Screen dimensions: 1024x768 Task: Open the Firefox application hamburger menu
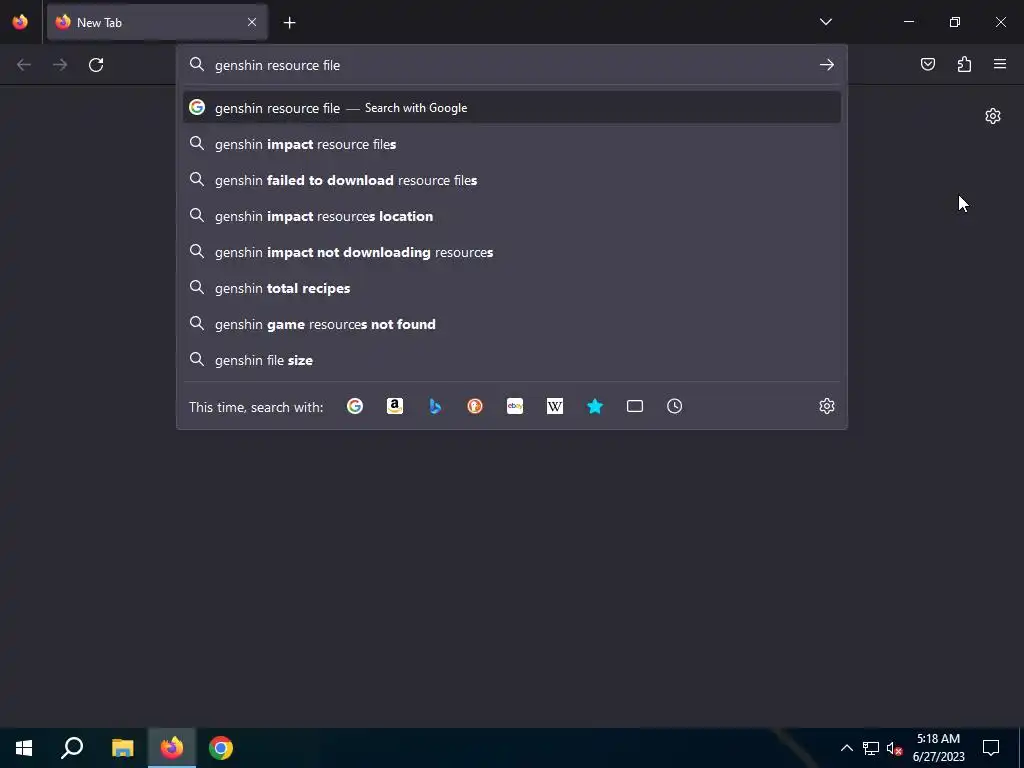coord(1000,64)
